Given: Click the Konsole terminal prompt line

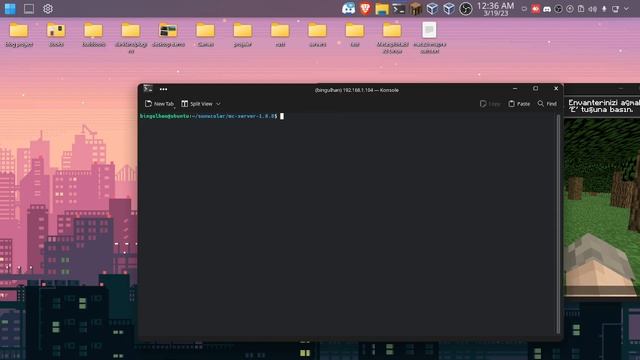Looking at the screenshot, I should [212, 116].
